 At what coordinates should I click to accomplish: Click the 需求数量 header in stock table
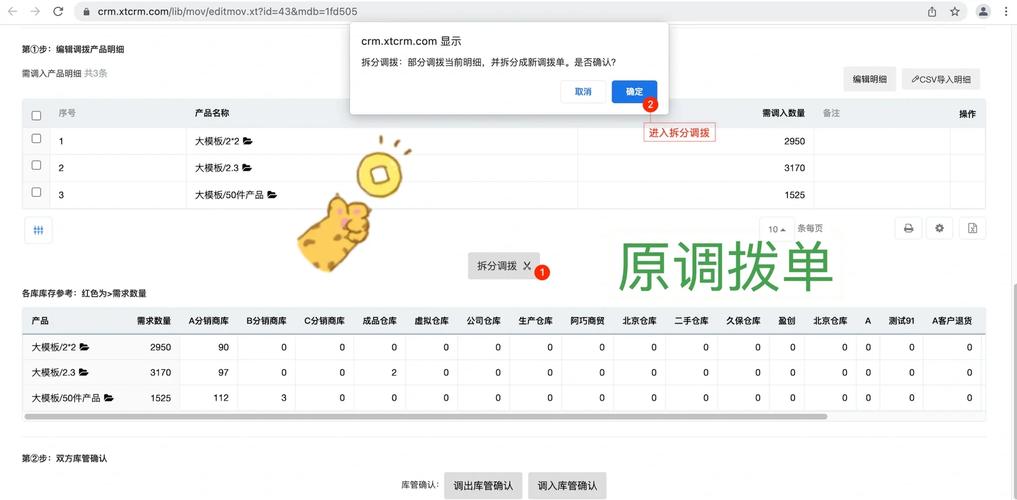click(x=154, y=321)
